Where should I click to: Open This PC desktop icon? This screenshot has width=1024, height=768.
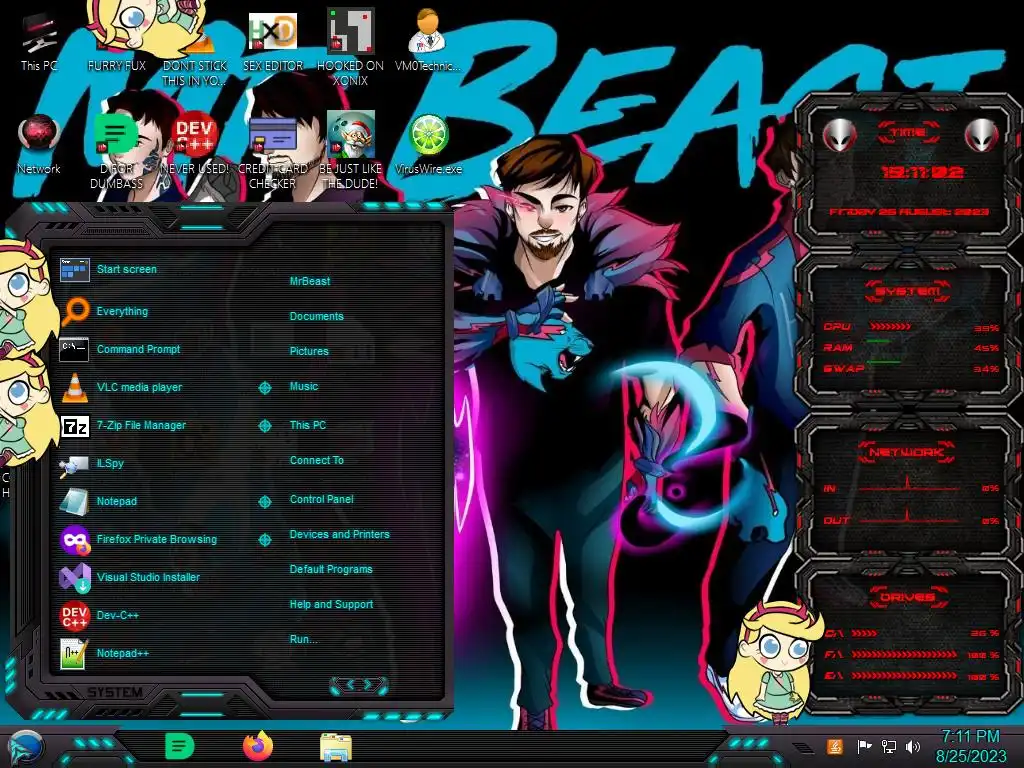39,42
